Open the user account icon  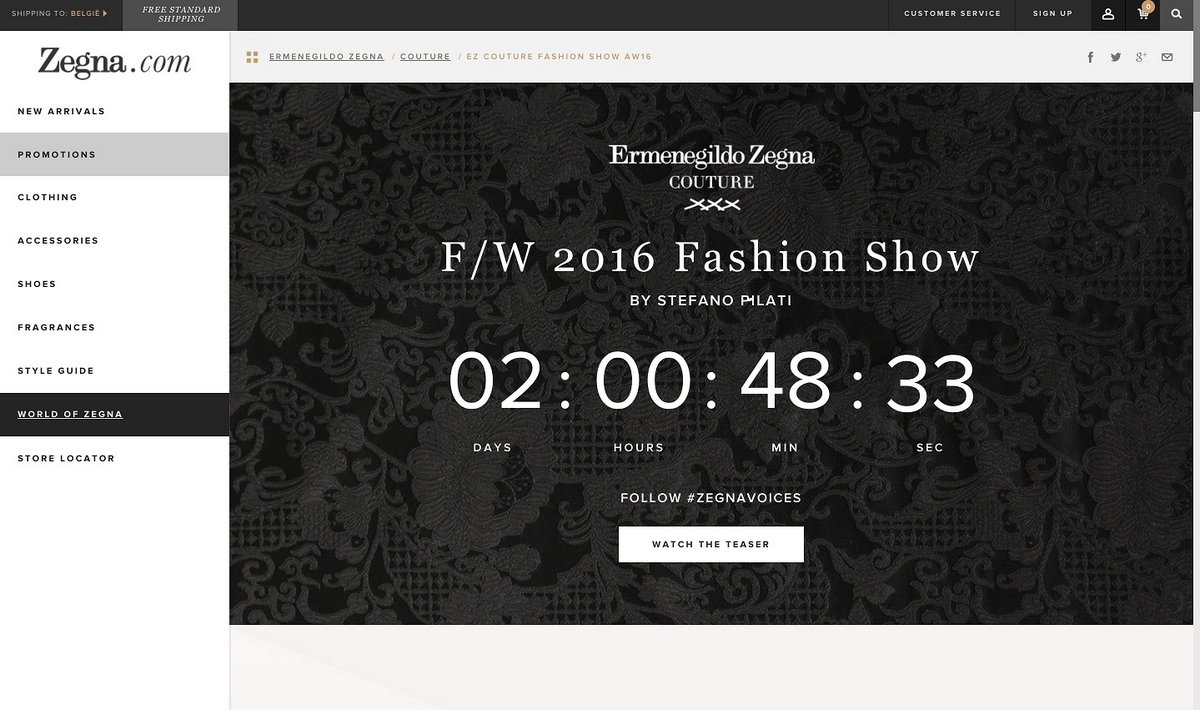click(x=1108, y=14)
